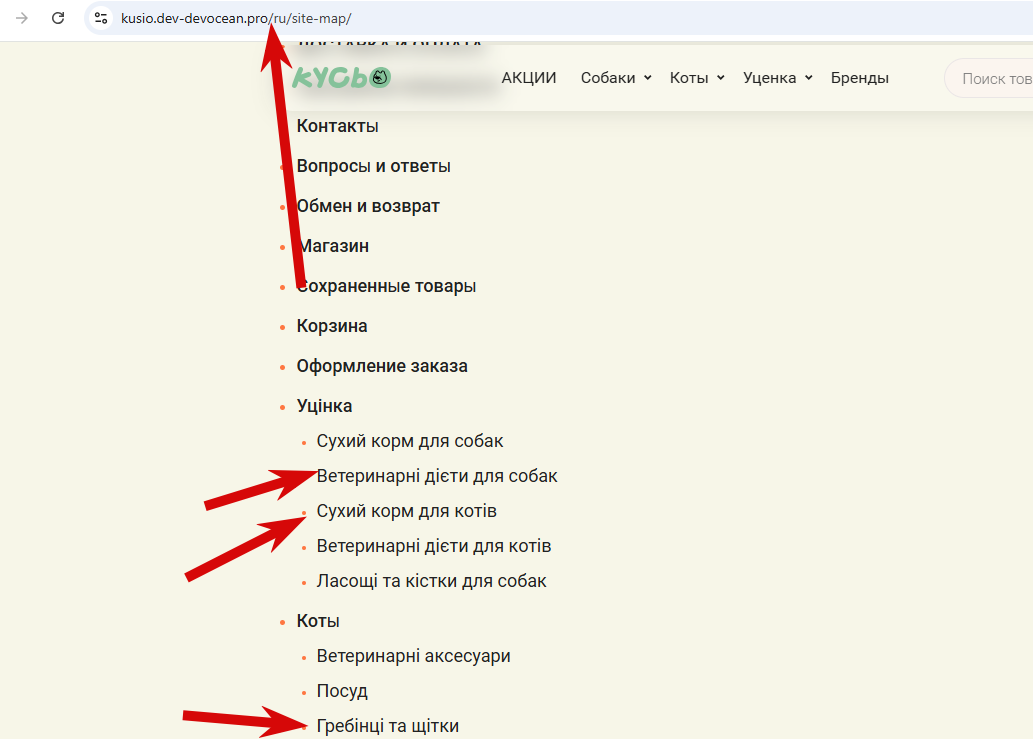
Task: Open the Обмен и возврат link
Action: click(368, 206)
